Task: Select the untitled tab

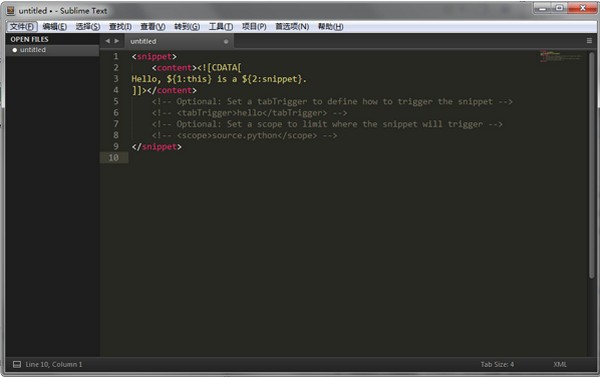Action: (x=179, y=41)
